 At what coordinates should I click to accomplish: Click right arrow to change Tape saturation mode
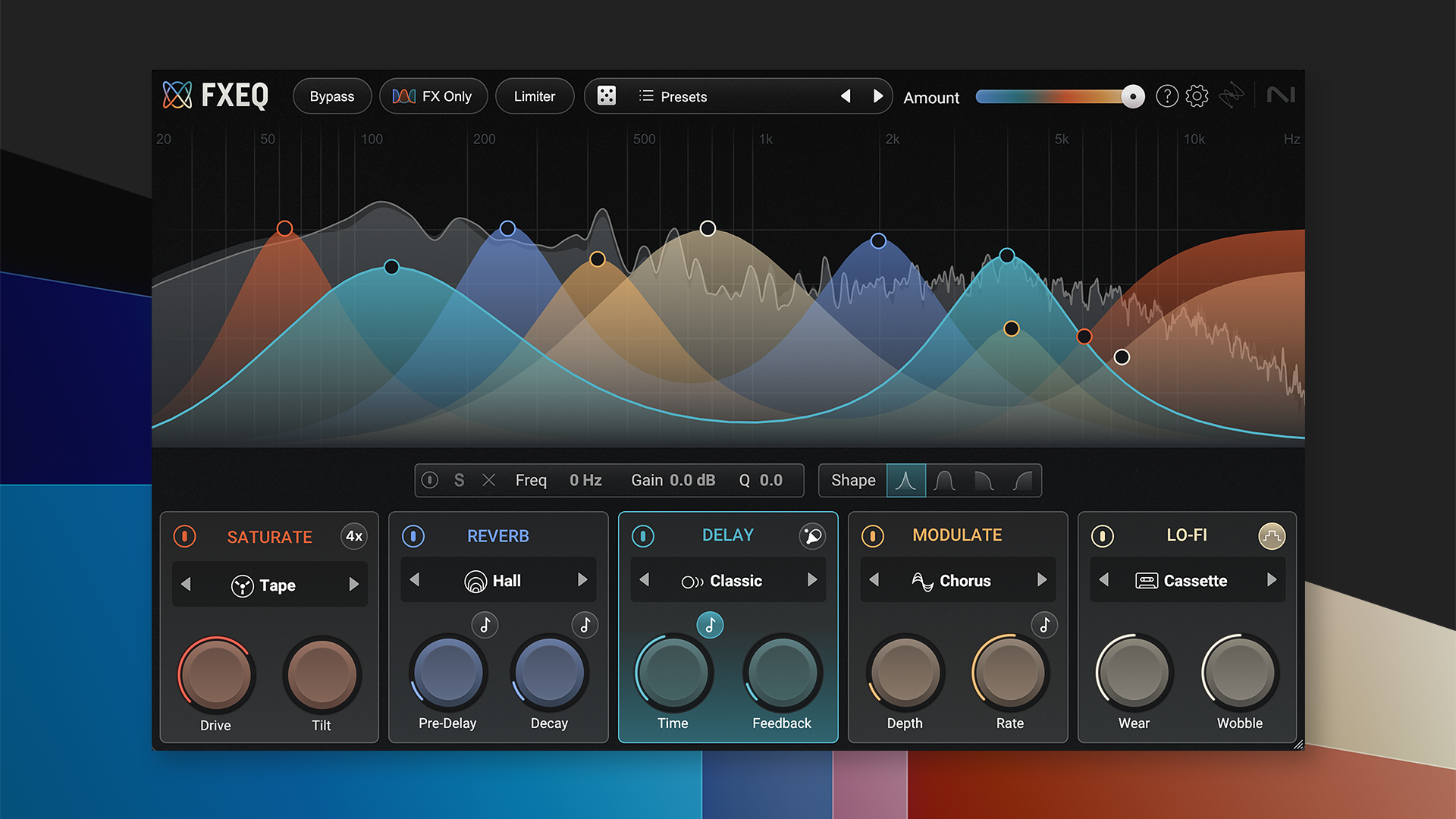coord(353,585)
